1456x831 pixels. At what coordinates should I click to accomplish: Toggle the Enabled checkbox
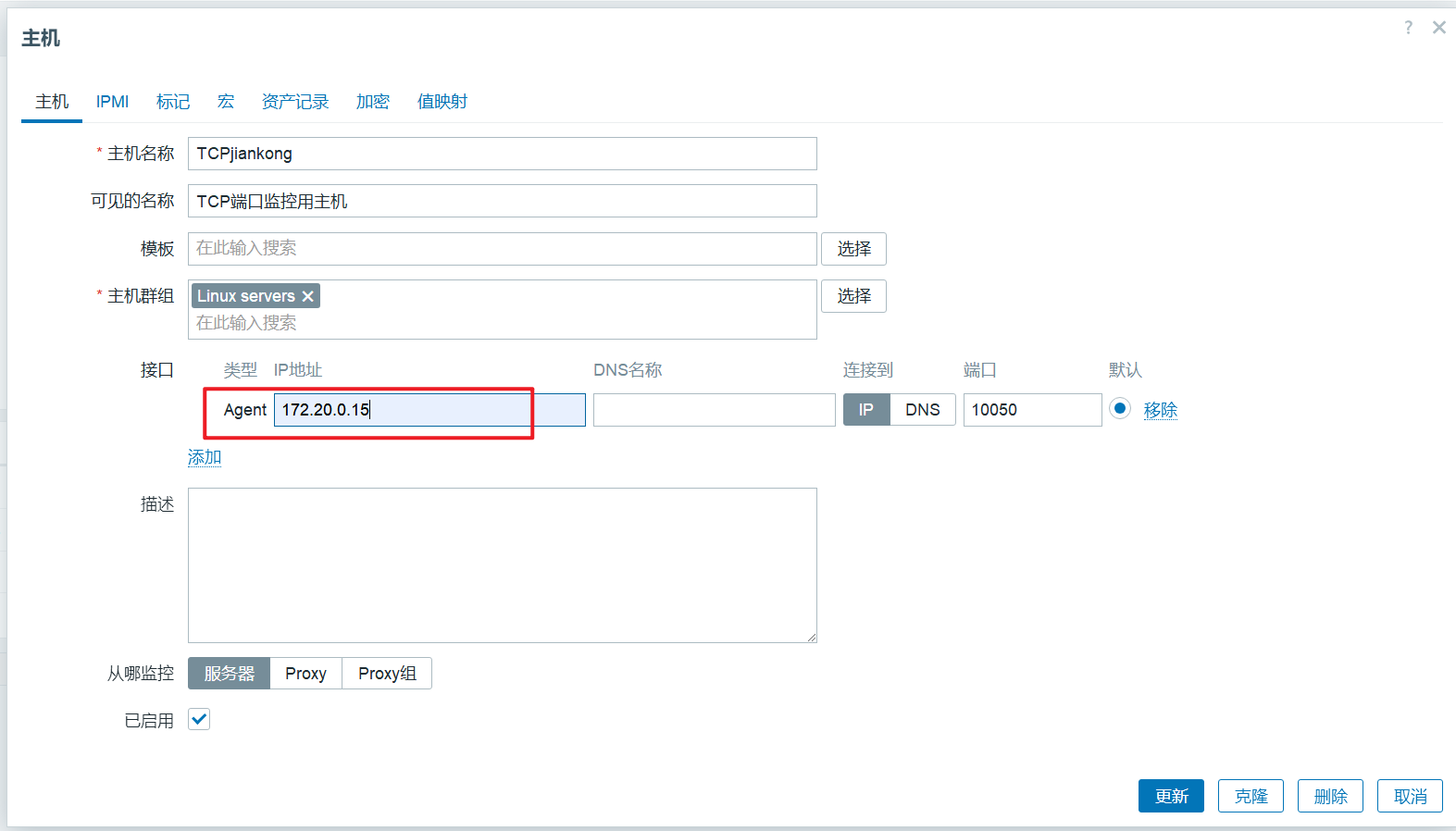[x=199, y=719]
